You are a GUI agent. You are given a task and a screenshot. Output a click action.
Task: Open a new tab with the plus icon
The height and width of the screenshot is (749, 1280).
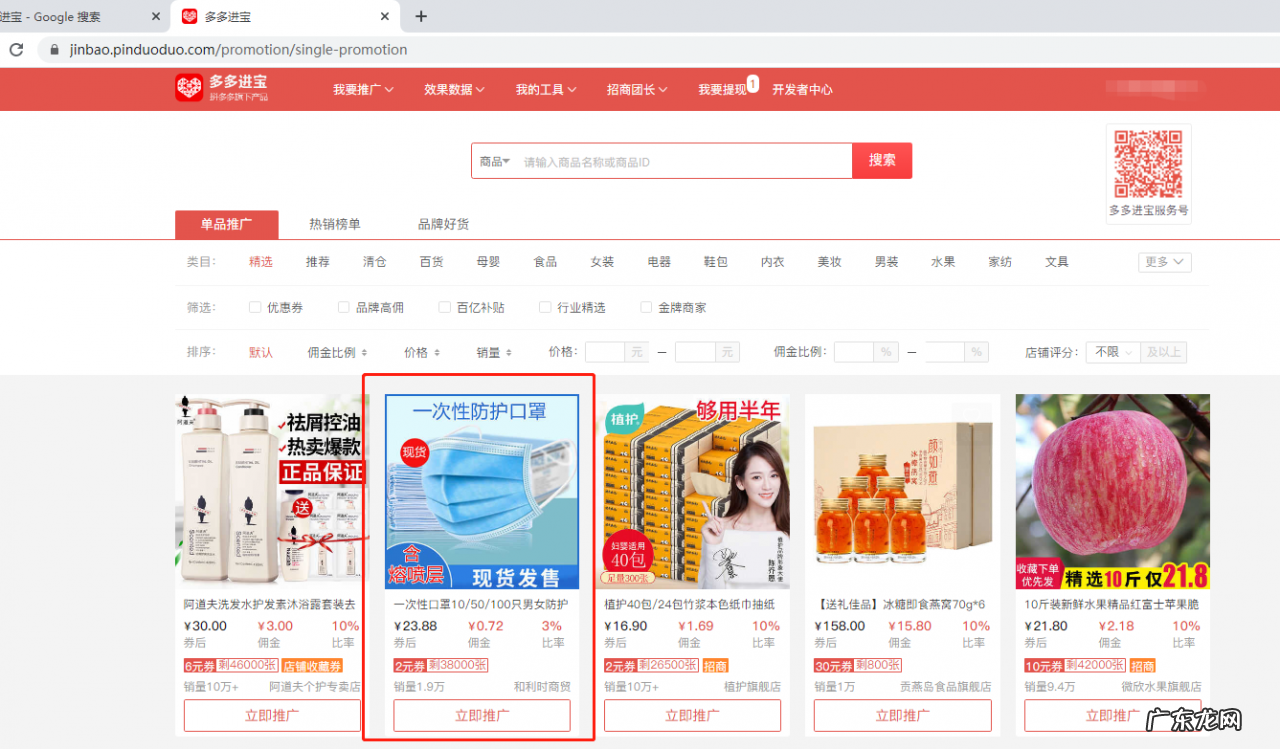(x=420, y=16)
